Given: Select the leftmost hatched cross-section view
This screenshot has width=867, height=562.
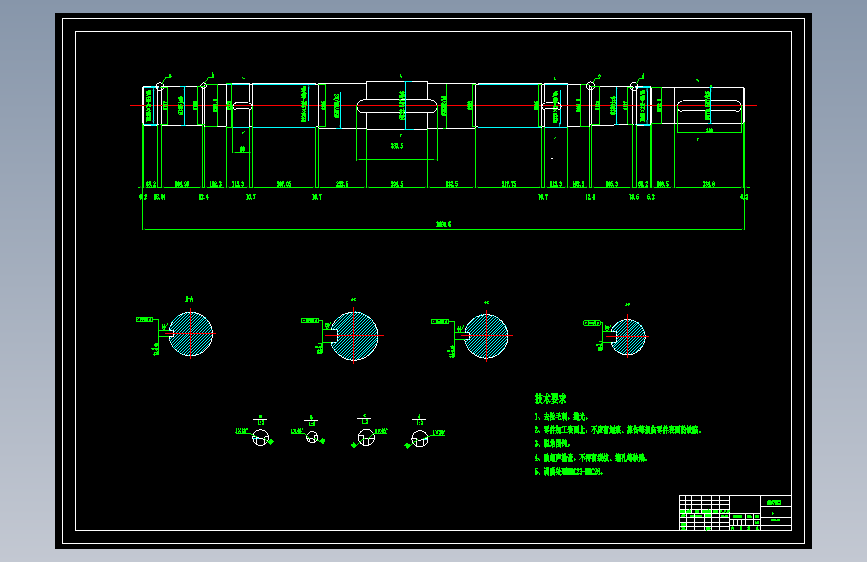Looking at the screenshot, I should coord(190,334).
